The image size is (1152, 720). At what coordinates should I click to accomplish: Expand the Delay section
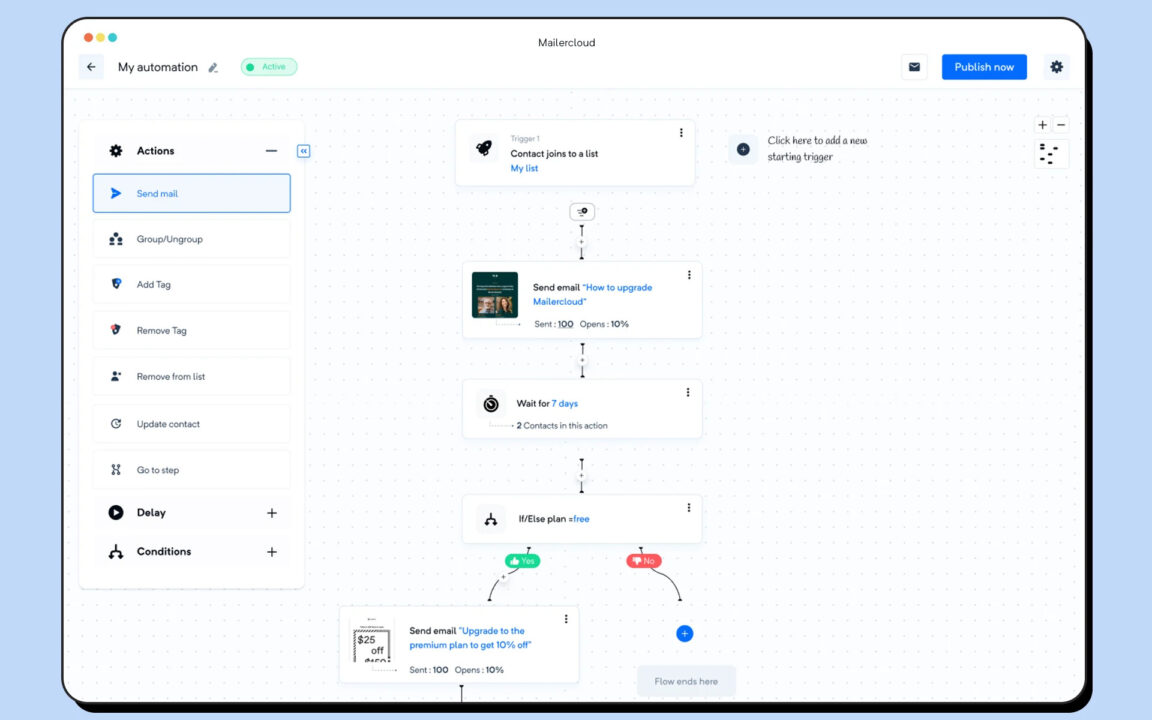tap(271, 512)
